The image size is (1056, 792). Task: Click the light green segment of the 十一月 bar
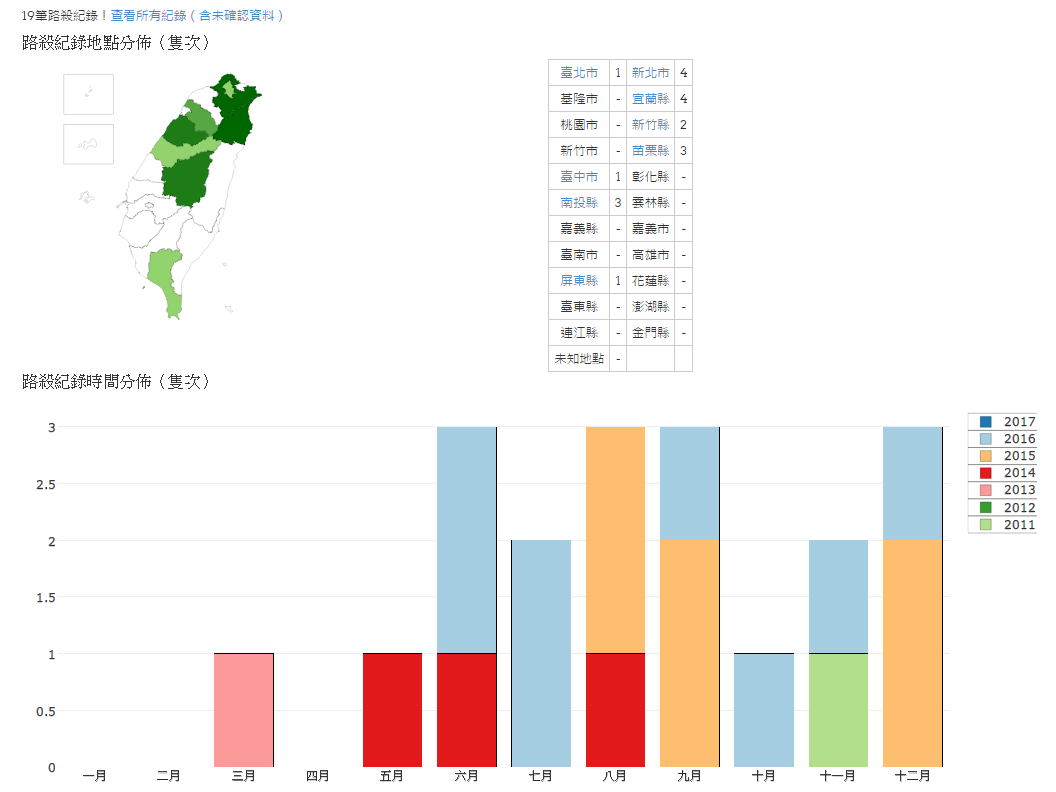pyautogui.click(x=838, y=710)
